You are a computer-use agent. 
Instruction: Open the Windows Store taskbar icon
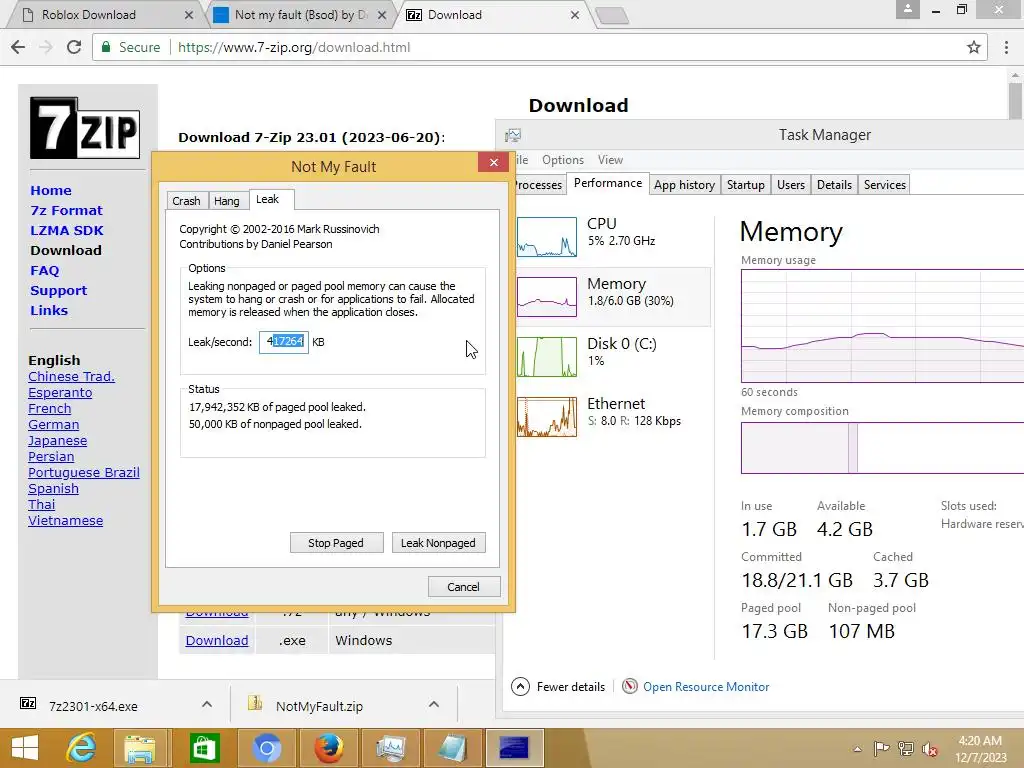click(204, 748)
